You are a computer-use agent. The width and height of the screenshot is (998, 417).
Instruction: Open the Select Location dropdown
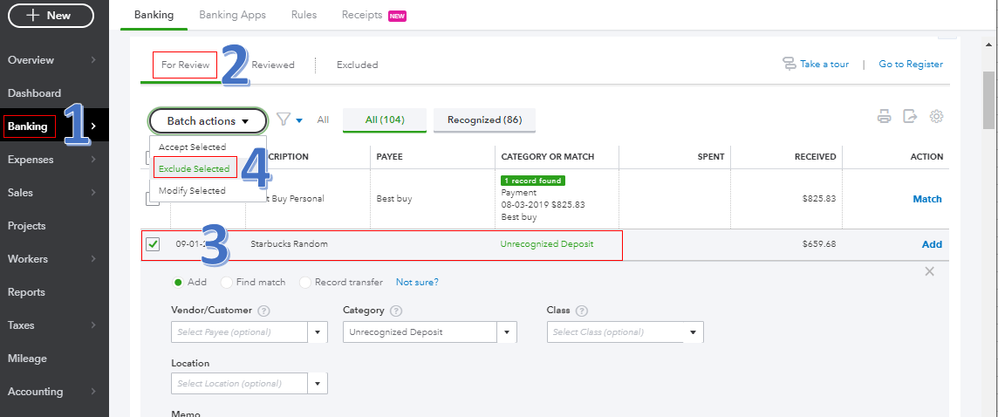(x=319, y=384)
